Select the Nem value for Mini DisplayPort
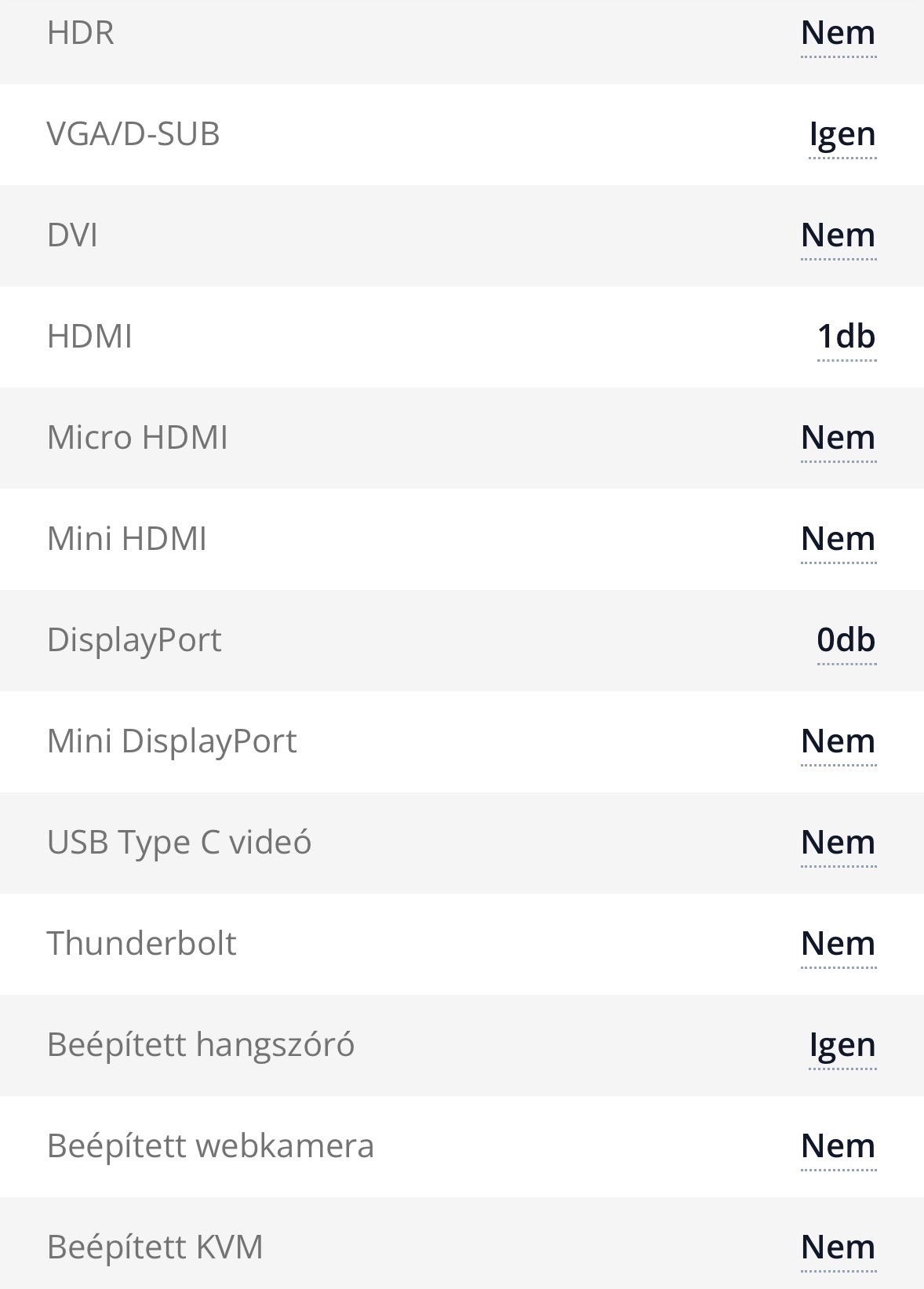Viewport: 924px width, 1289px height. pos(838,742)
